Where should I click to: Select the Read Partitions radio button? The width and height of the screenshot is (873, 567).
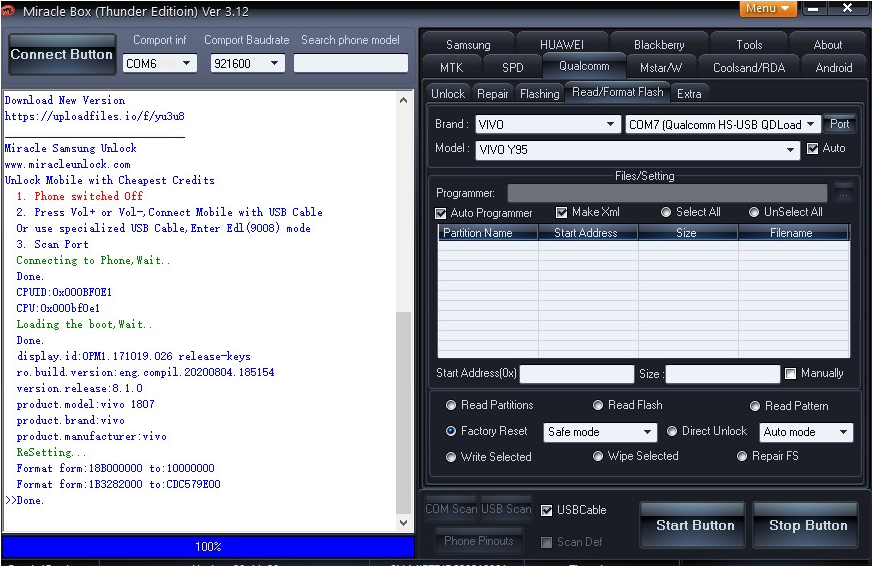[x=451, y=405]
